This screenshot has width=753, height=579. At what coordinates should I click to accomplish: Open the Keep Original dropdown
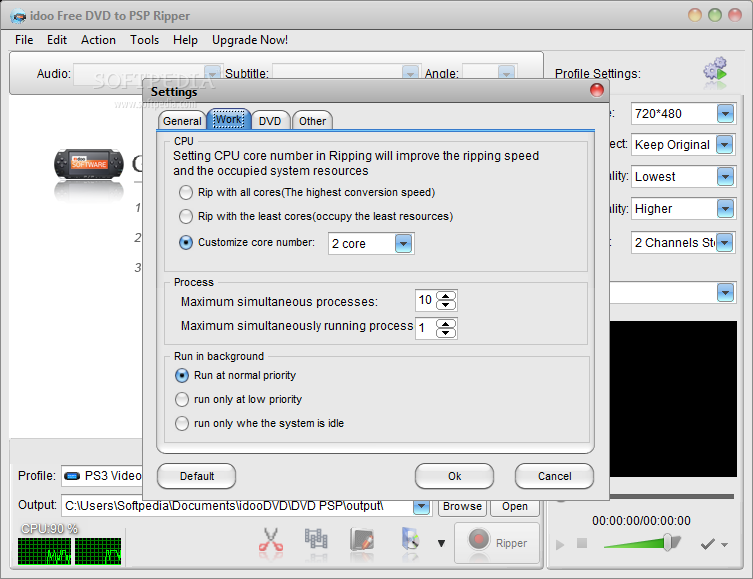coord(725,145)
